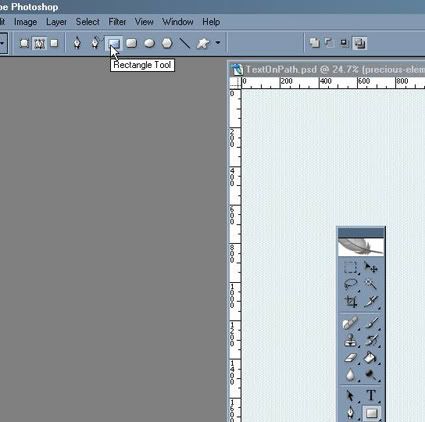Open the Filter menu
This screenshot has width=425, height=422.
[x=117, y=22]
